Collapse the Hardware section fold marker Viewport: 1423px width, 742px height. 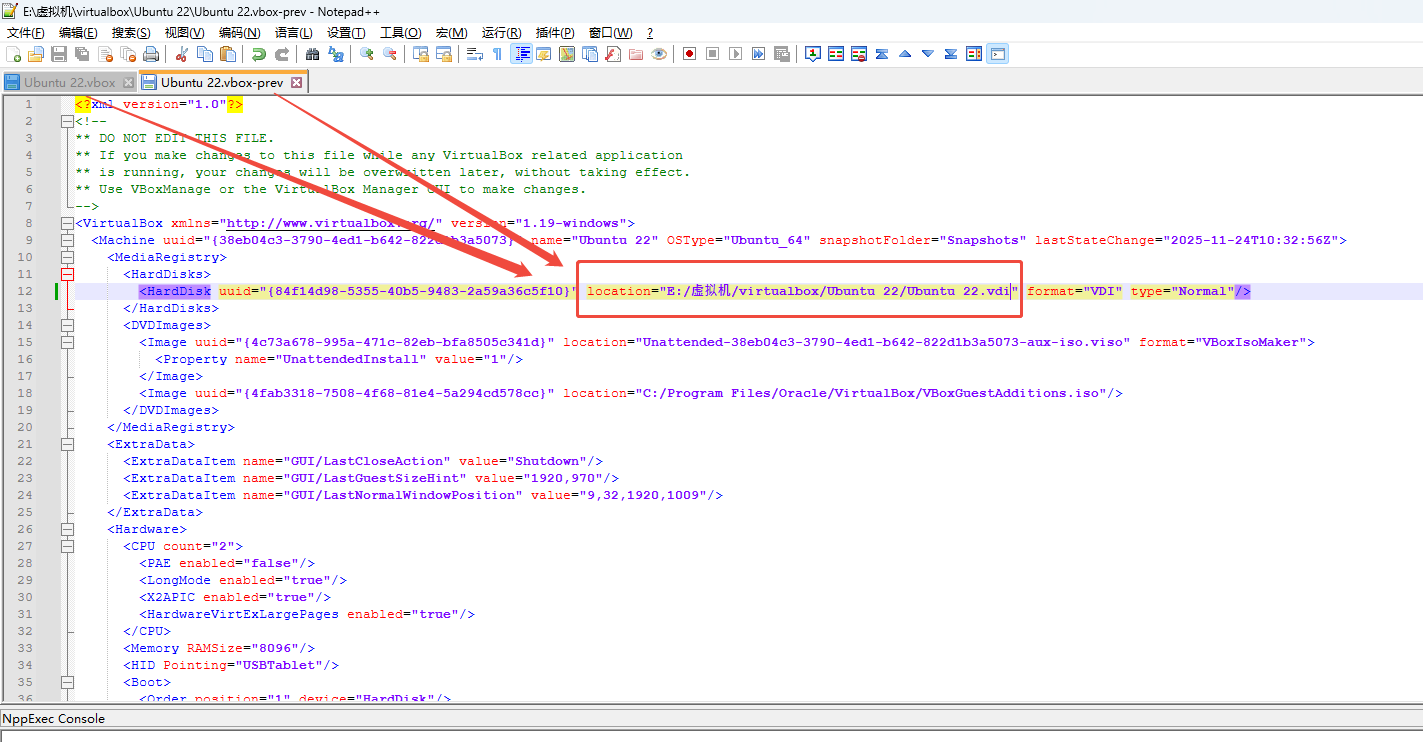pyautogui.click(x=68, y=529)
